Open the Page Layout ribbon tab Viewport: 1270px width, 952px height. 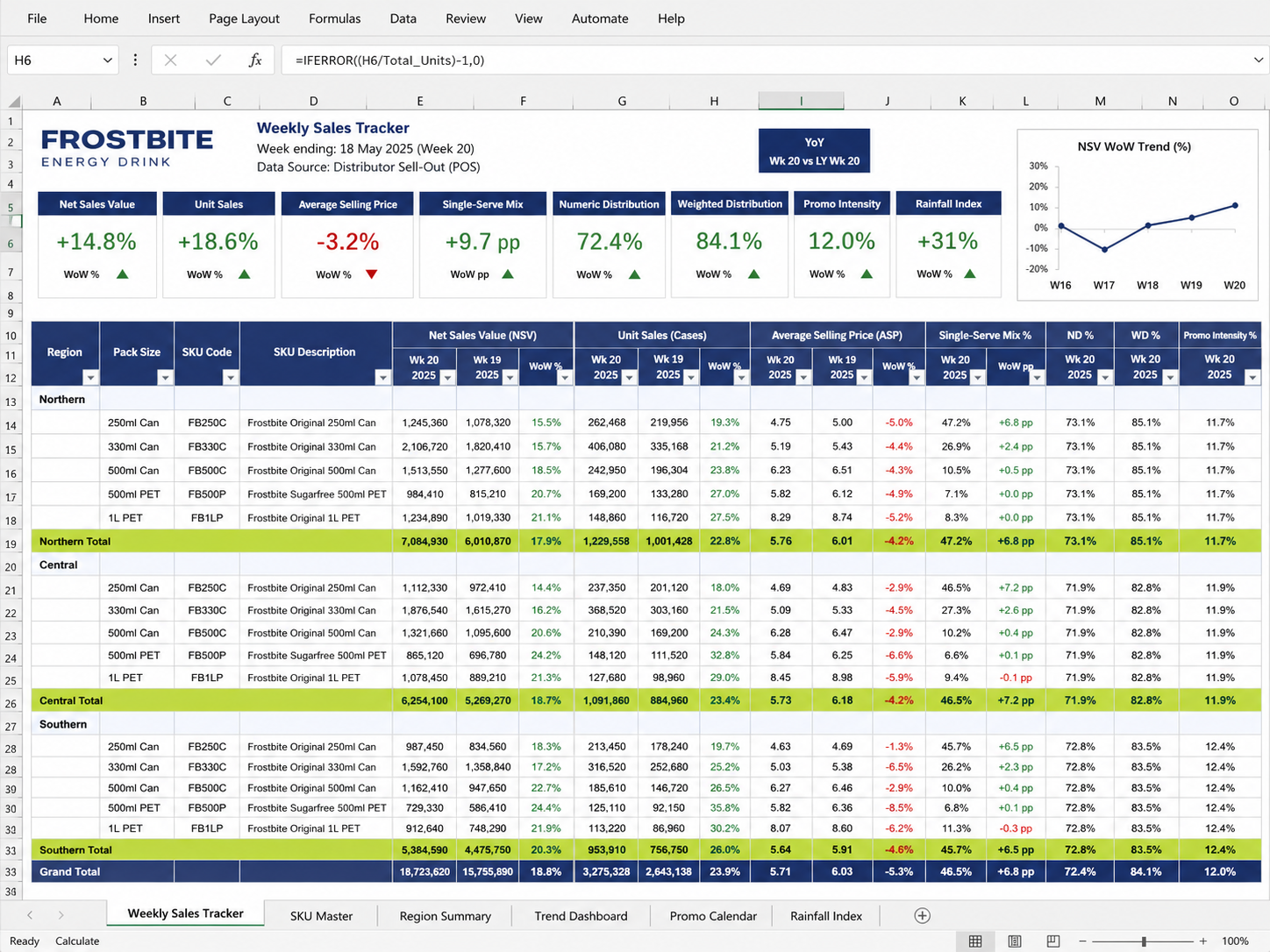pos(244,18)
